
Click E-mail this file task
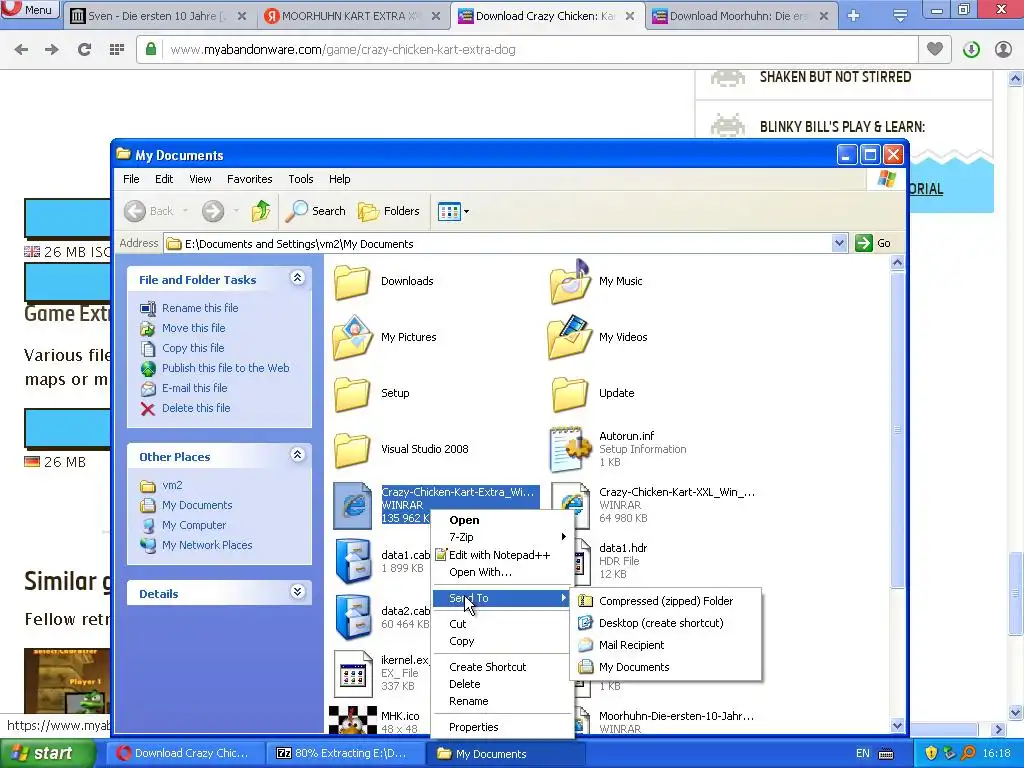click(195, 388)
